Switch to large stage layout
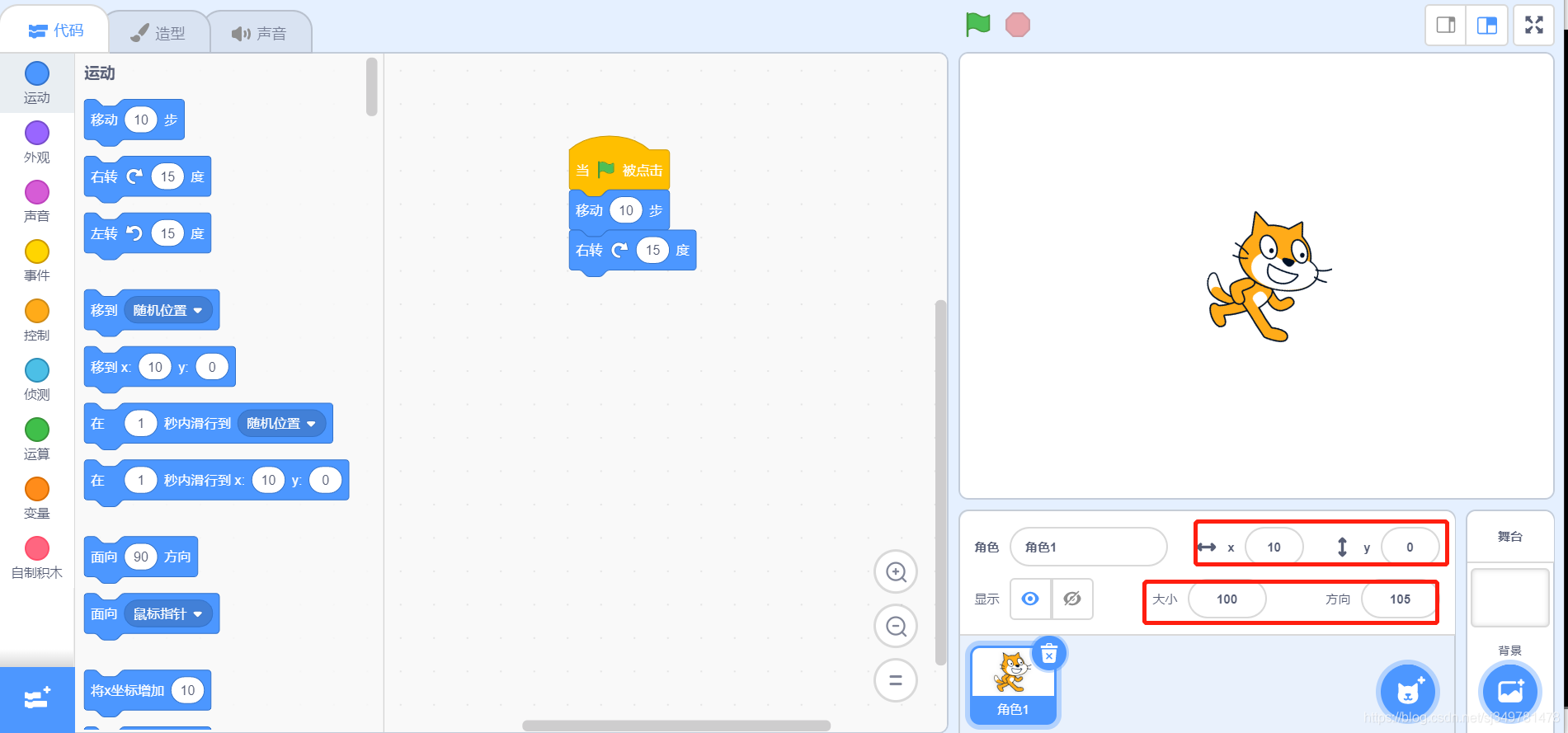This screenshot has height=733, width=1568. 1487,25
